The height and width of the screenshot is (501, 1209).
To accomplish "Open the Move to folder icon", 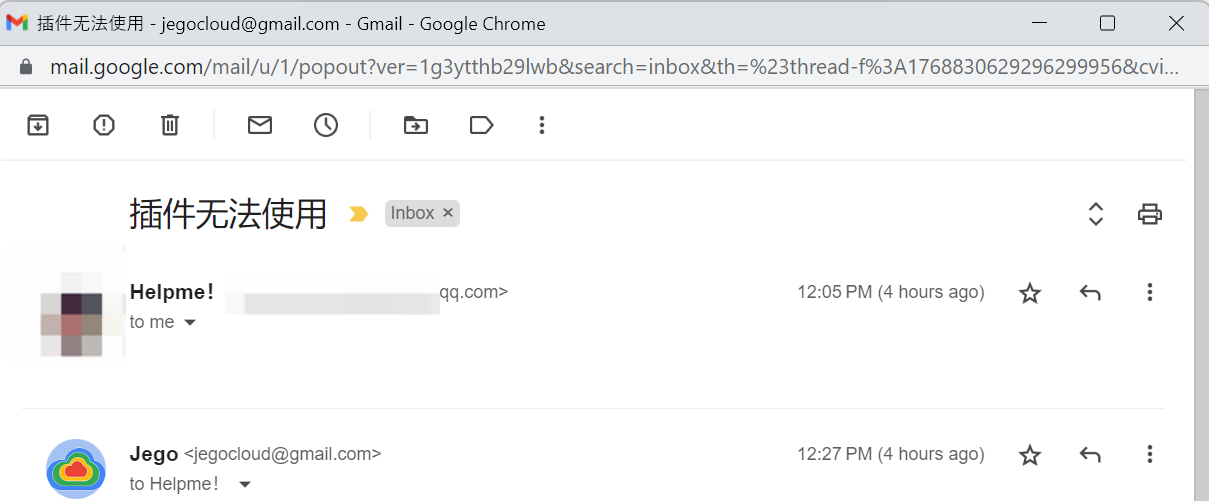I will [416, 125].
